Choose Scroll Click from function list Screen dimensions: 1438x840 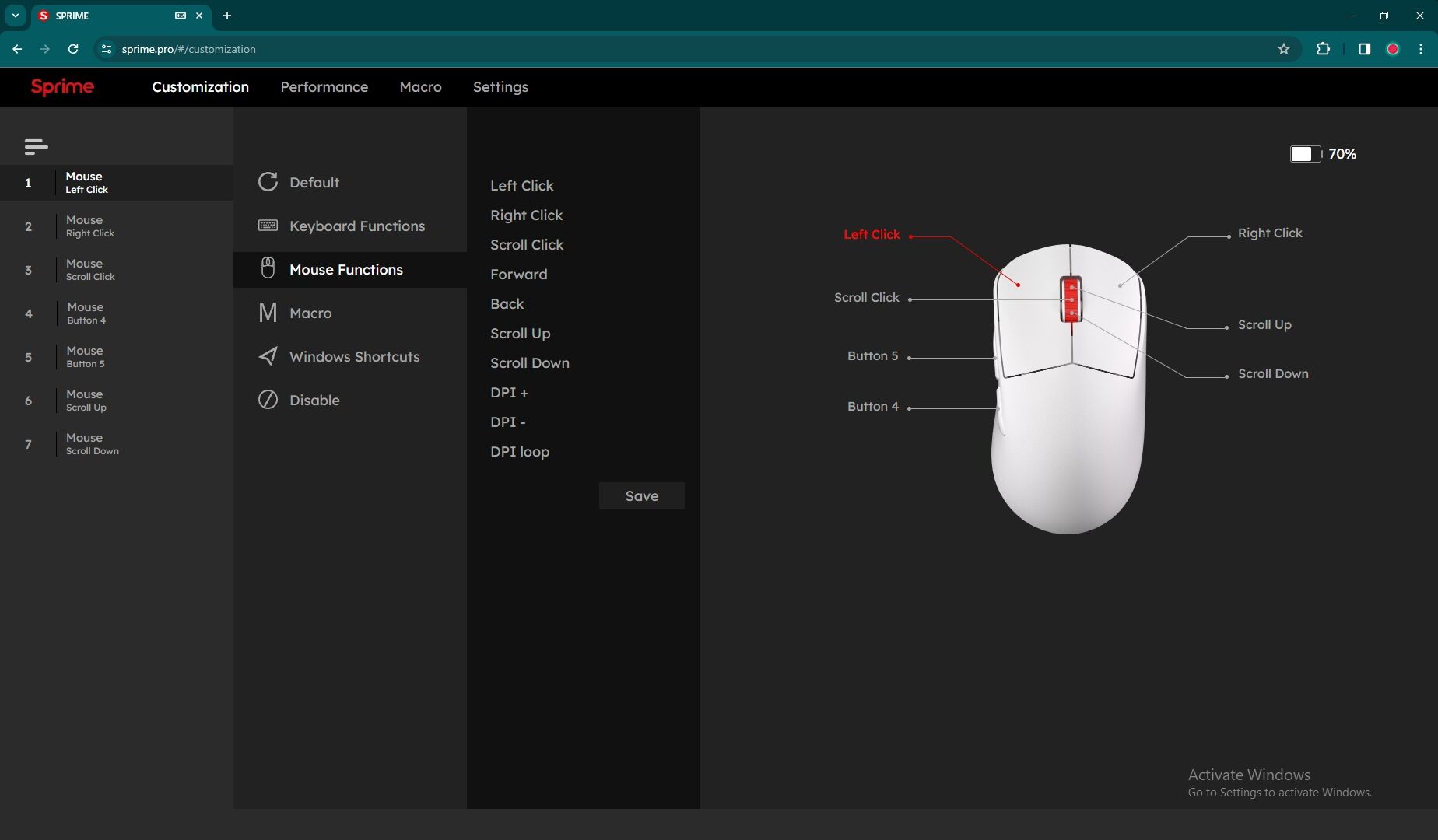point(527,244)
